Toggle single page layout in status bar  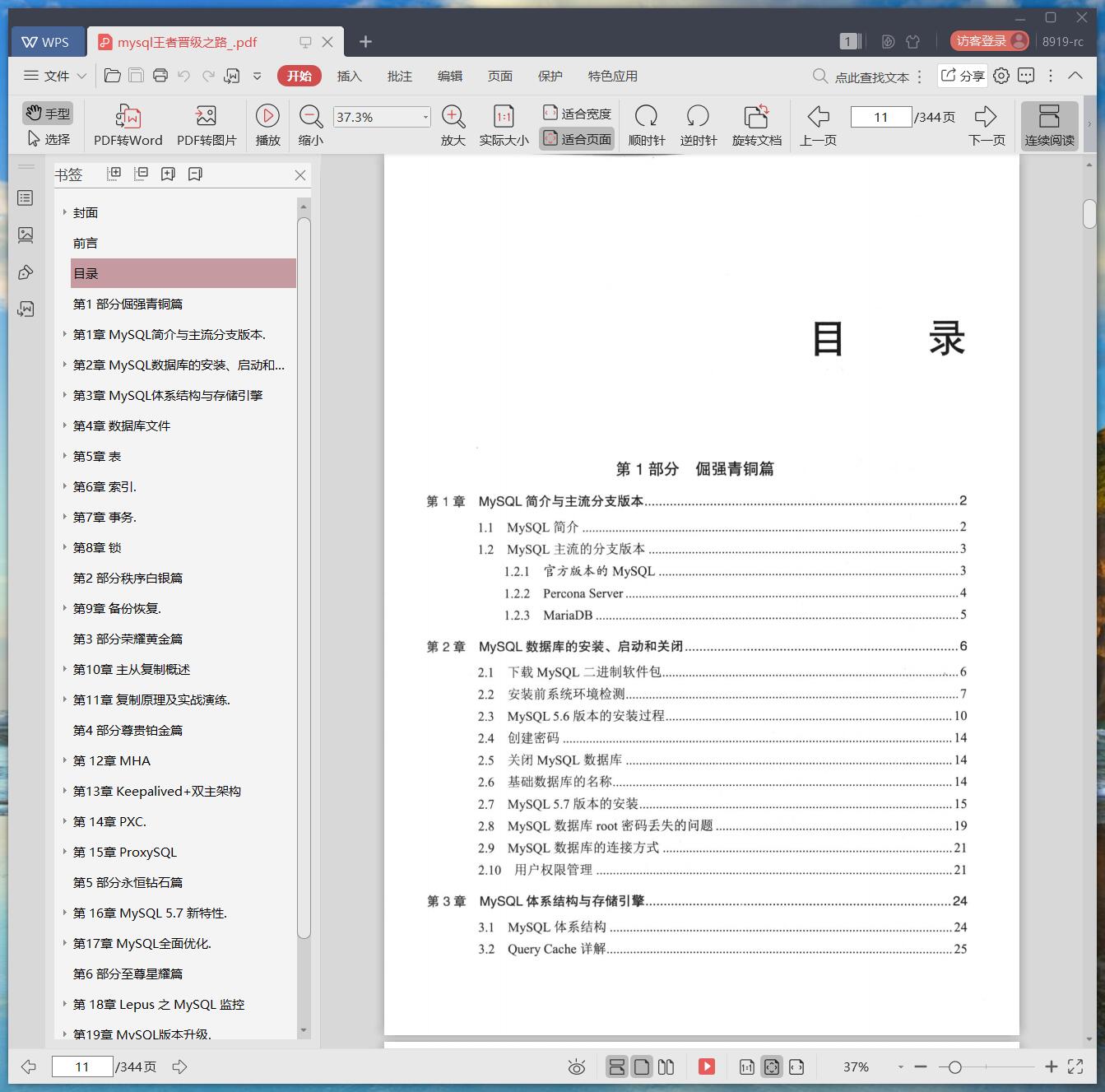pyautogui.click(x=642, y=1066)
